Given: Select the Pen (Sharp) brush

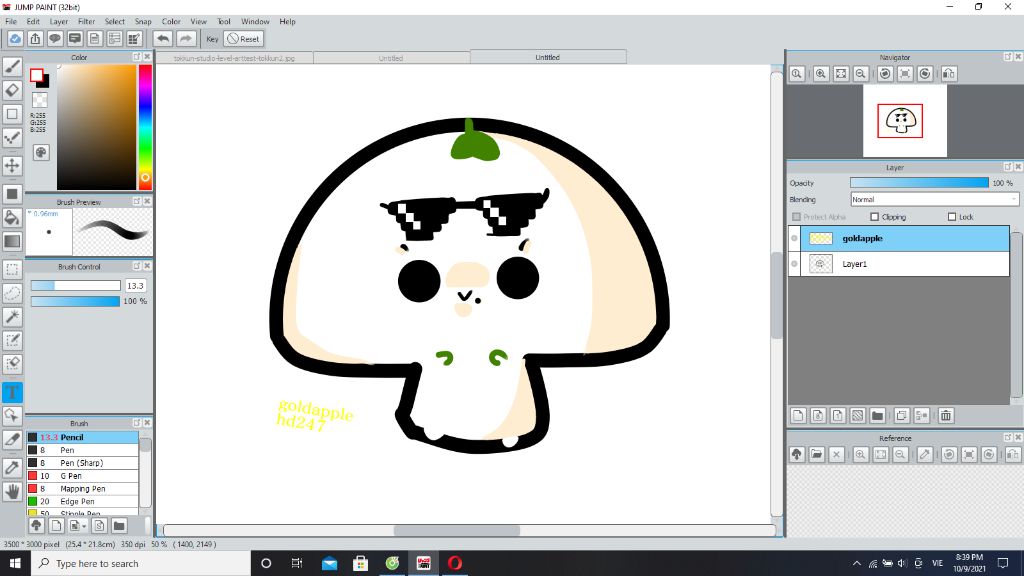Looking at the screenshot, I should [x=82, y=462].
